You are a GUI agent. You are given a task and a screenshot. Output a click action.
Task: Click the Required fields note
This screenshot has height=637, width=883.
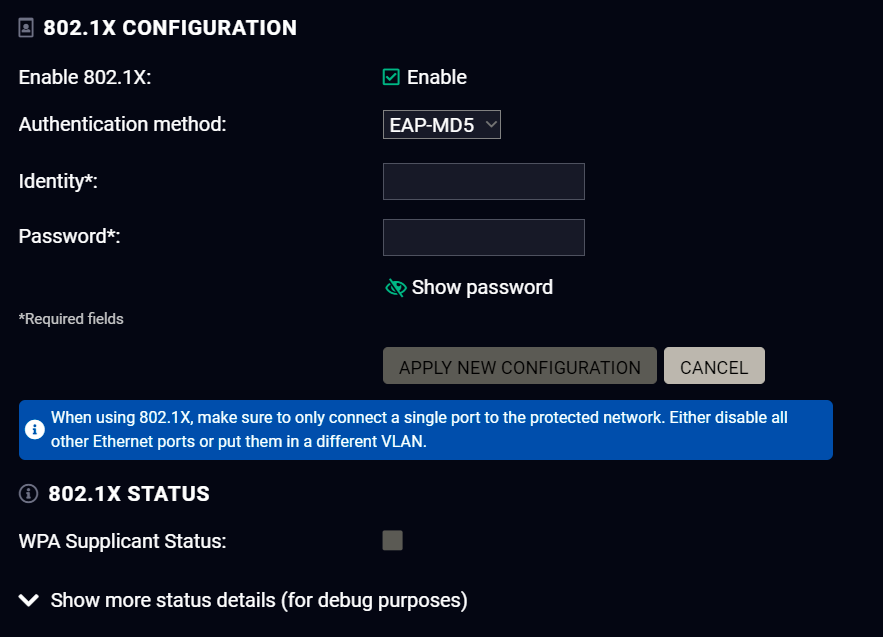click(71, 319)
